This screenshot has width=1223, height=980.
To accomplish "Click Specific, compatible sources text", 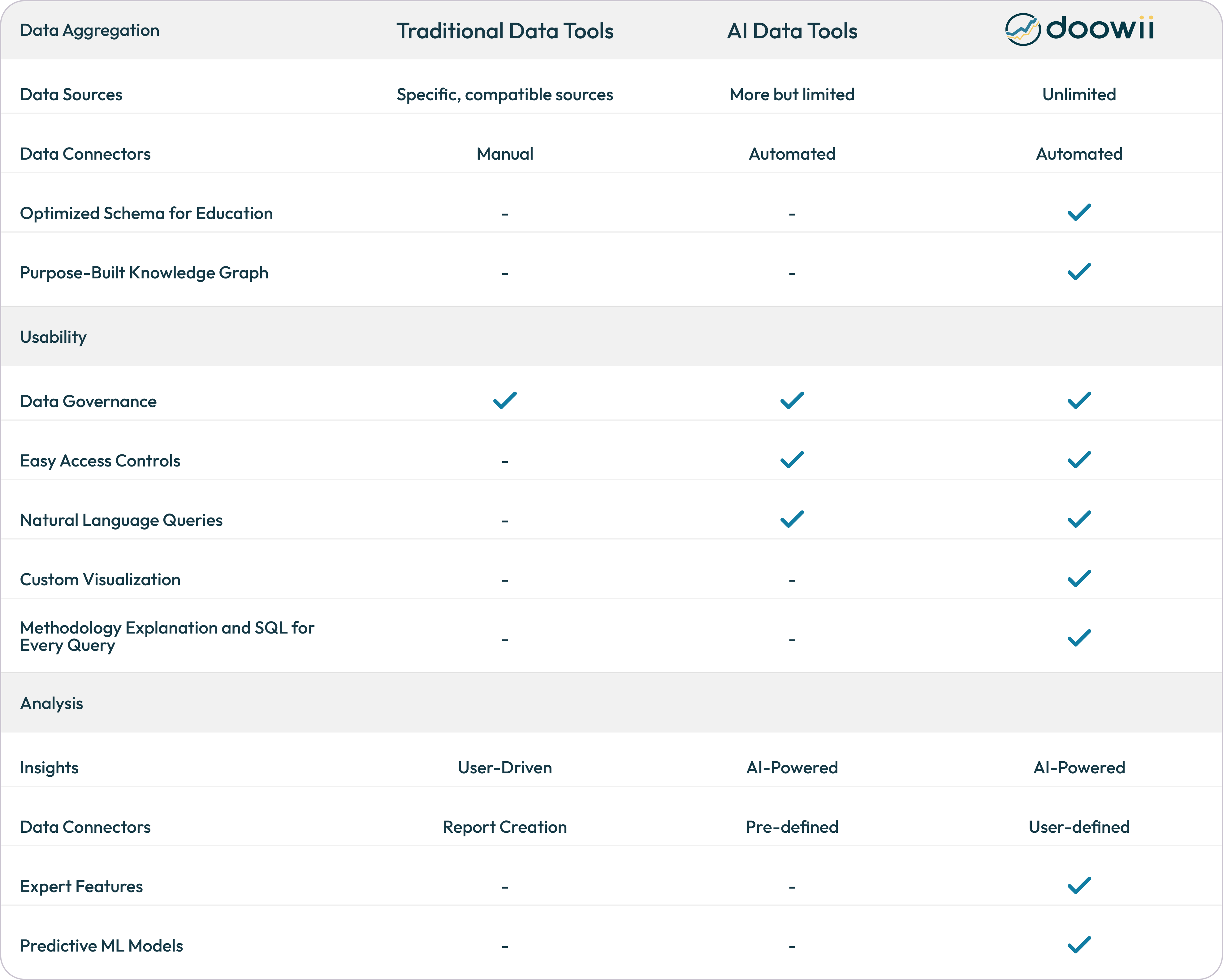I will [x=505, y=94].
